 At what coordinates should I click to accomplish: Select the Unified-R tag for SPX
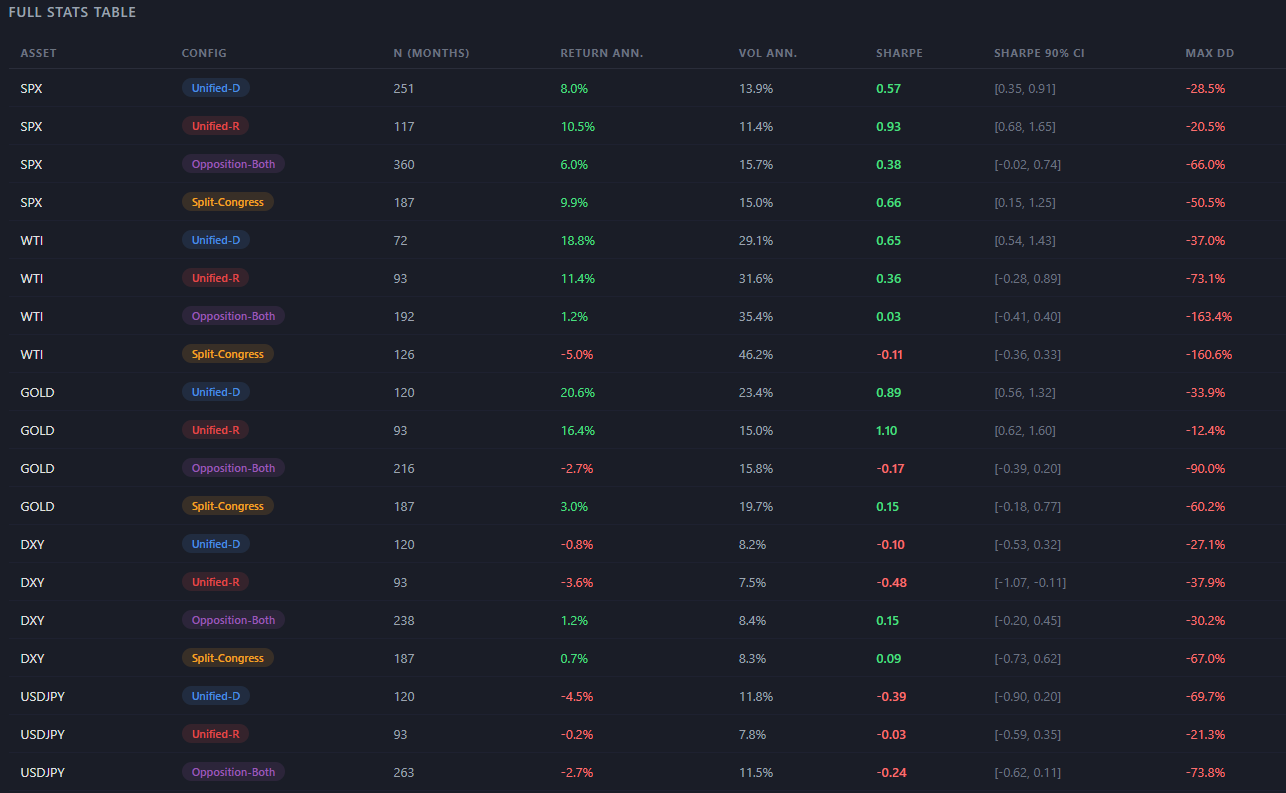click(216, 126)
